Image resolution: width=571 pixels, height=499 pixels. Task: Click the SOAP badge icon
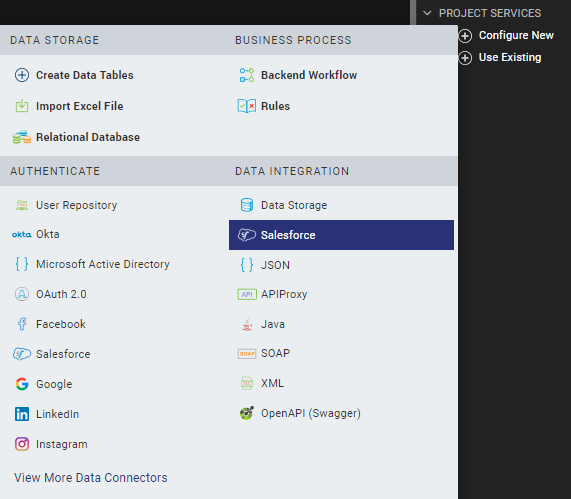(x=247, y=354)
